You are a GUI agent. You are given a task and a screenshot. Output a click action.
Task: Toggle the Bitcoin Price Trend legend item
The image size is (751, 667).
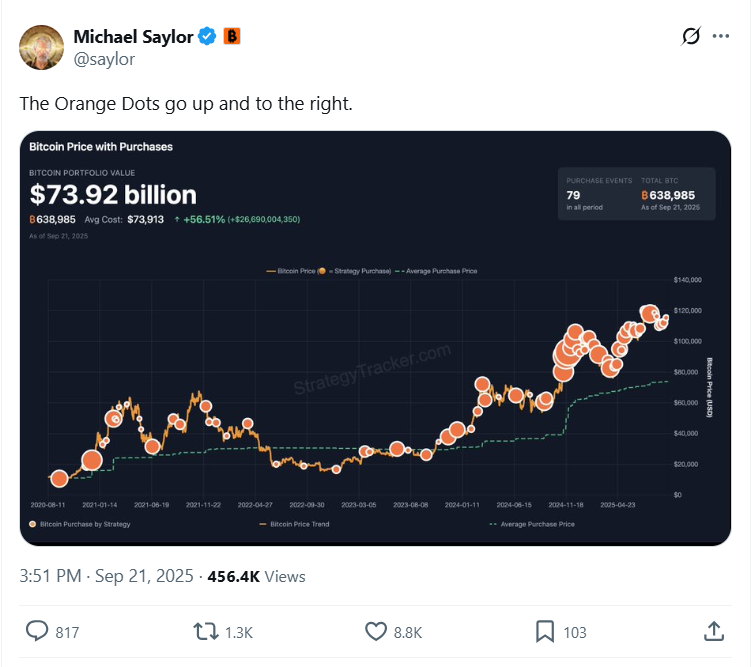(295, 524)
